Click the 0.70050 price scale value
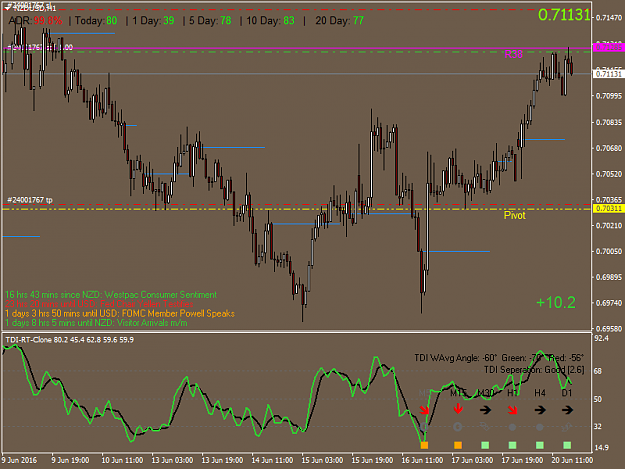 pyautogui.click(x=609, y=251)
